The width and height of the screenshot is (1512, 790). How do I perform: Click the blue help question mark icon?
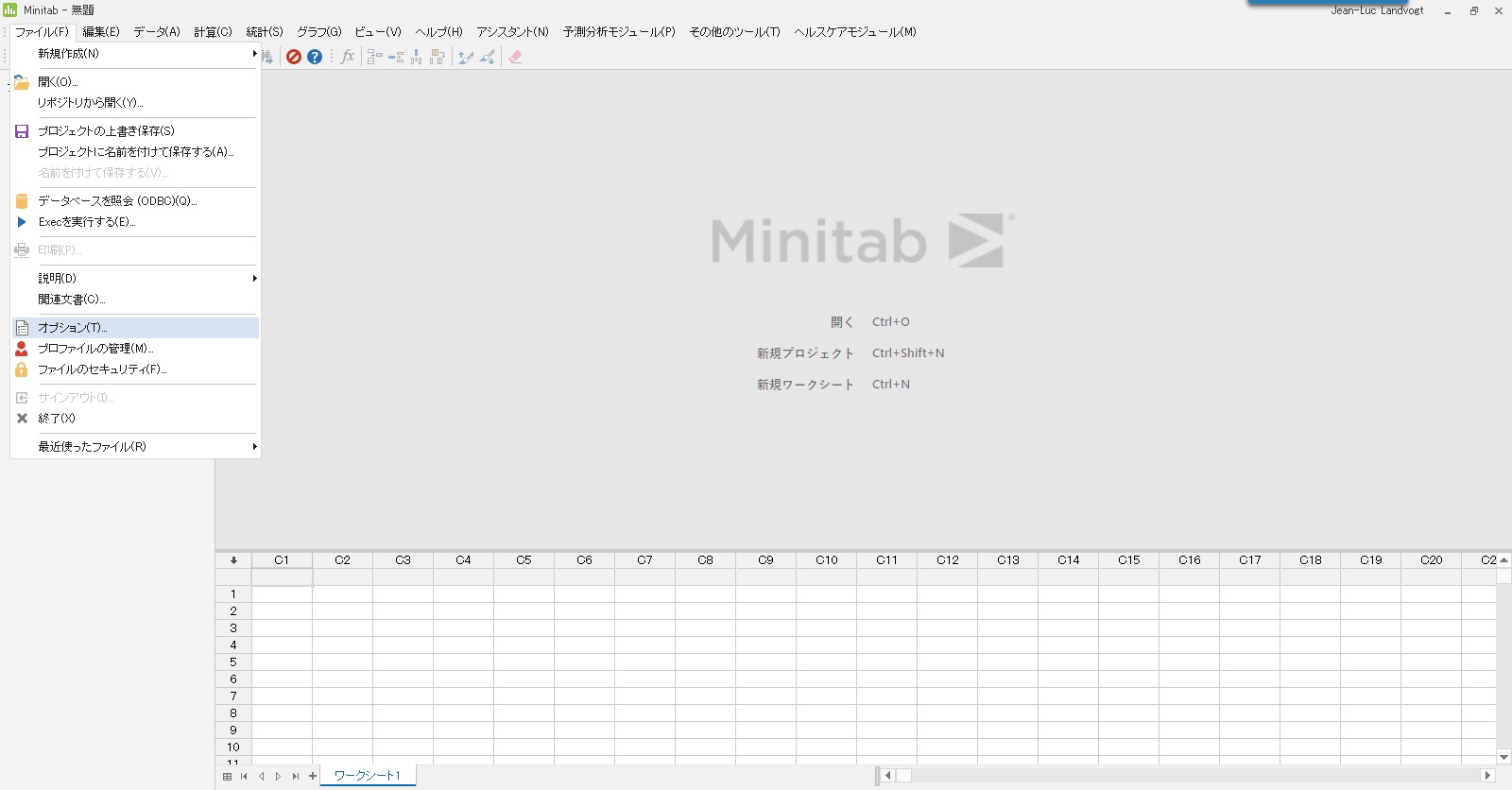pyautogui.click(x=315, y=57)
